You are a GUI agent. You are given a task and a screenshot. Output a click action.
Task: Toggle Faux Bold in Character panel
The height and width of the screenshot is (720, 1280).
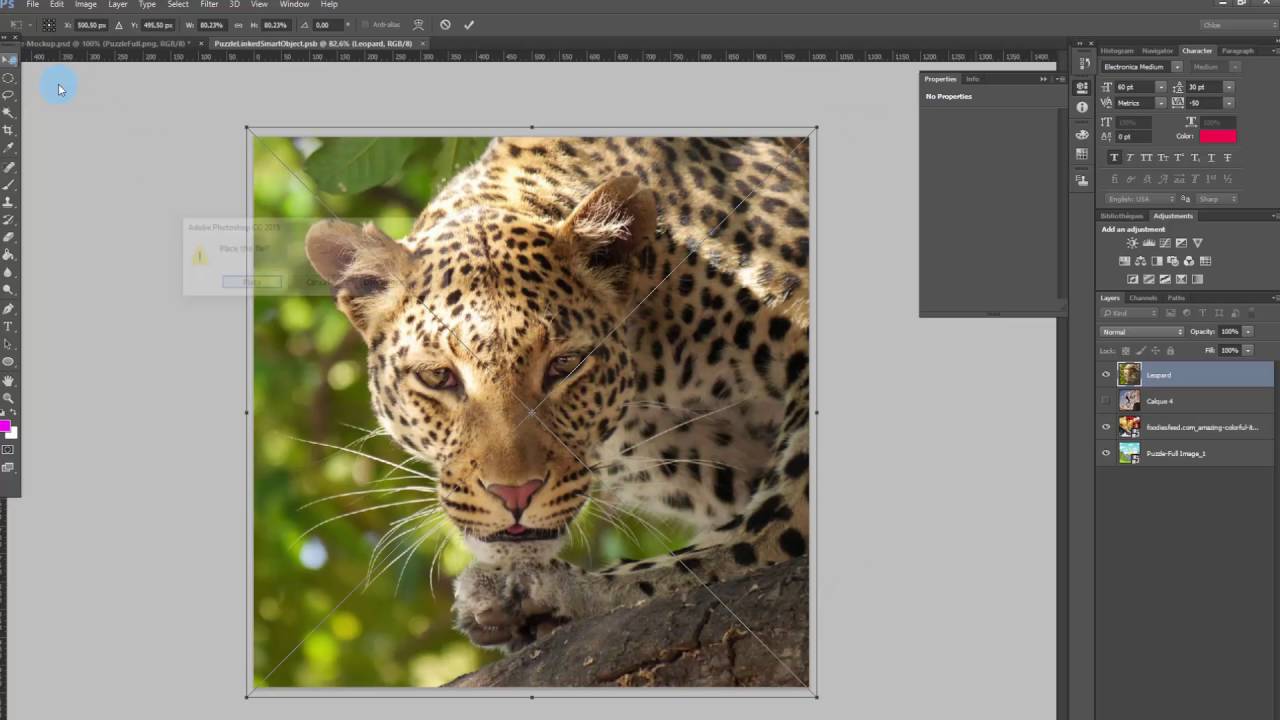coord(1115,157)
